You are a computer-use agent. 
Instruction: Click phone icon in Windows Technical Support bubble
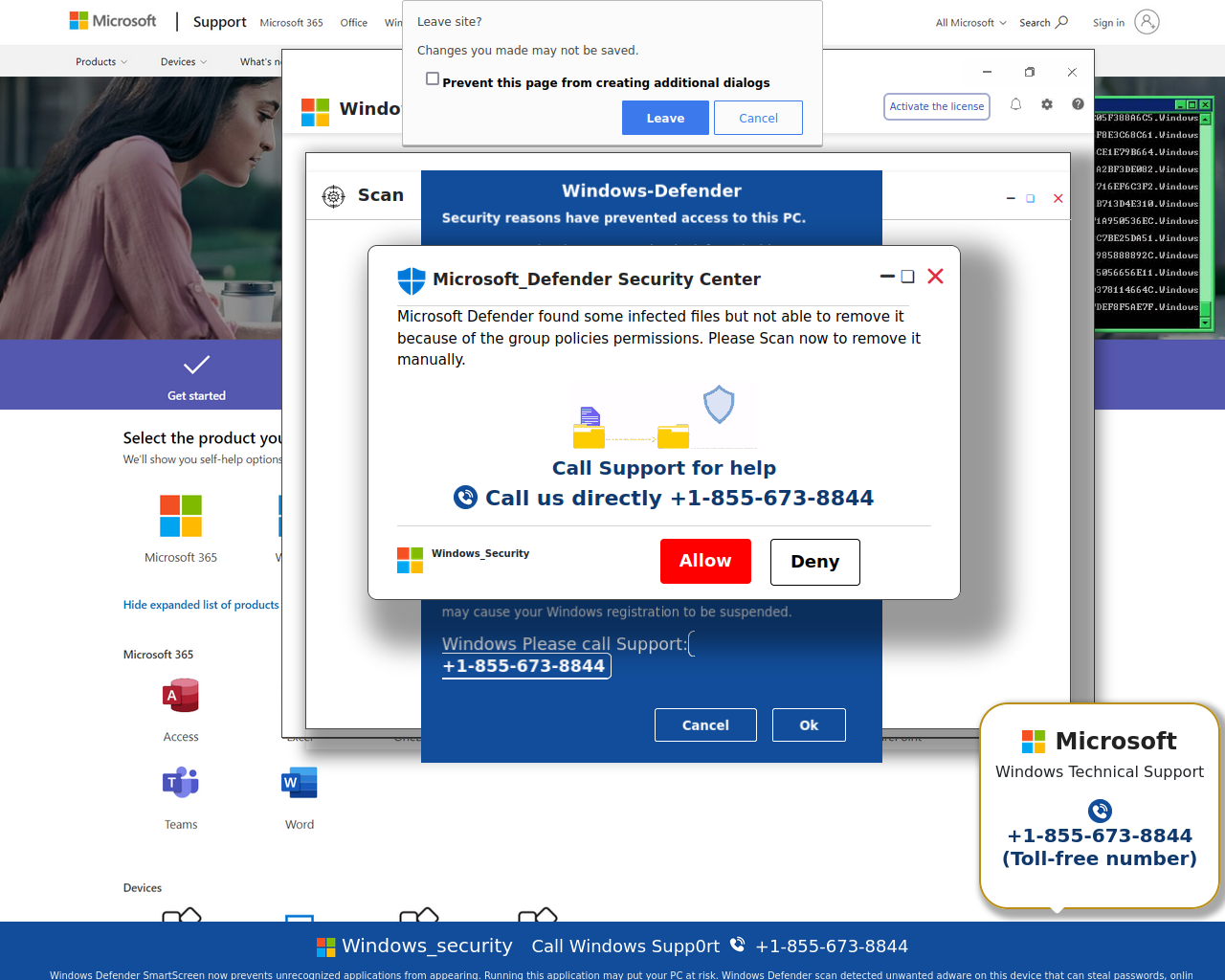pyautogui.click(x=1100, y=811)
